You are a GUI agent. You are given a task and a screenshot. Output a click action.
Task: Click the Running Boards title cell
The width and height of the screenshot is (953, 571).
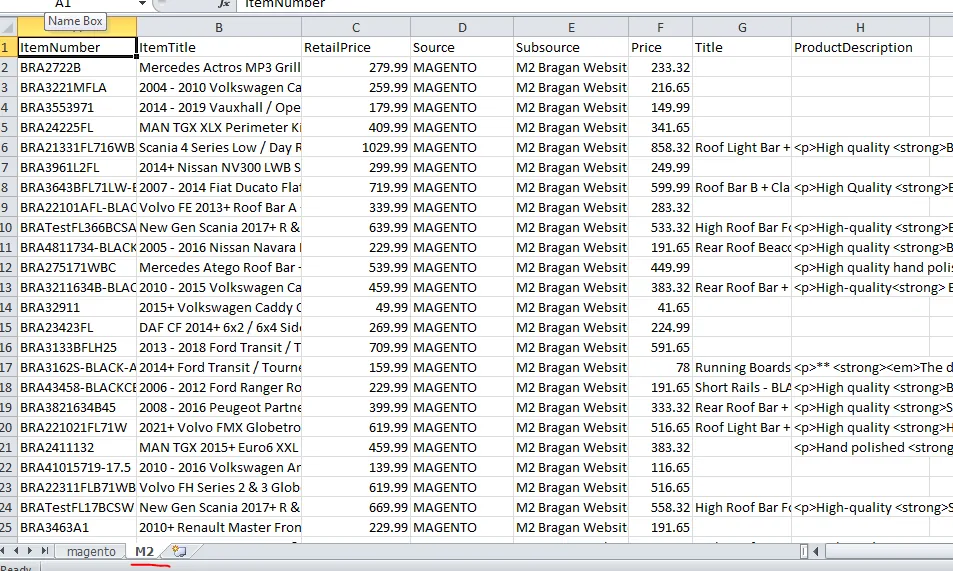click(742, 367)
